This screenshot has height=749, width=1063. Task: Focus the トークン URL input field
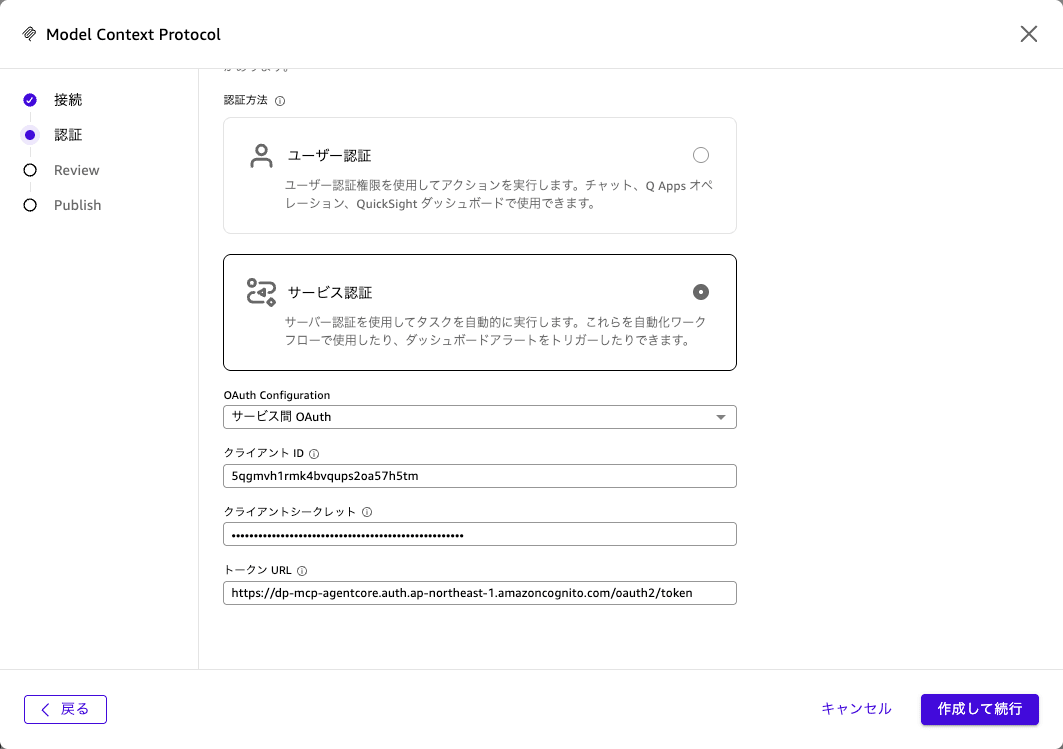[479, 593]
